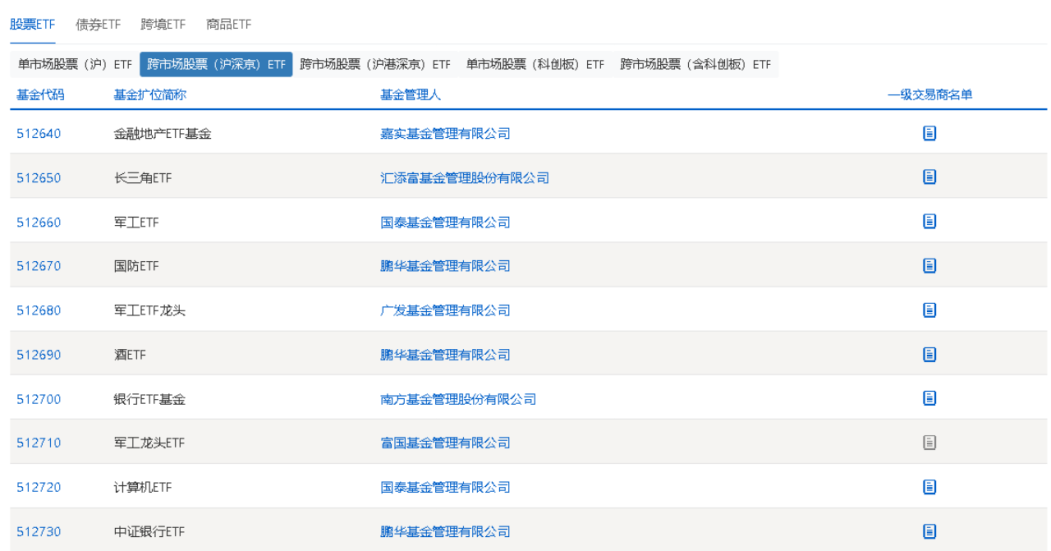
Task: Open fund code 512660 link
Action: point(39,222)
